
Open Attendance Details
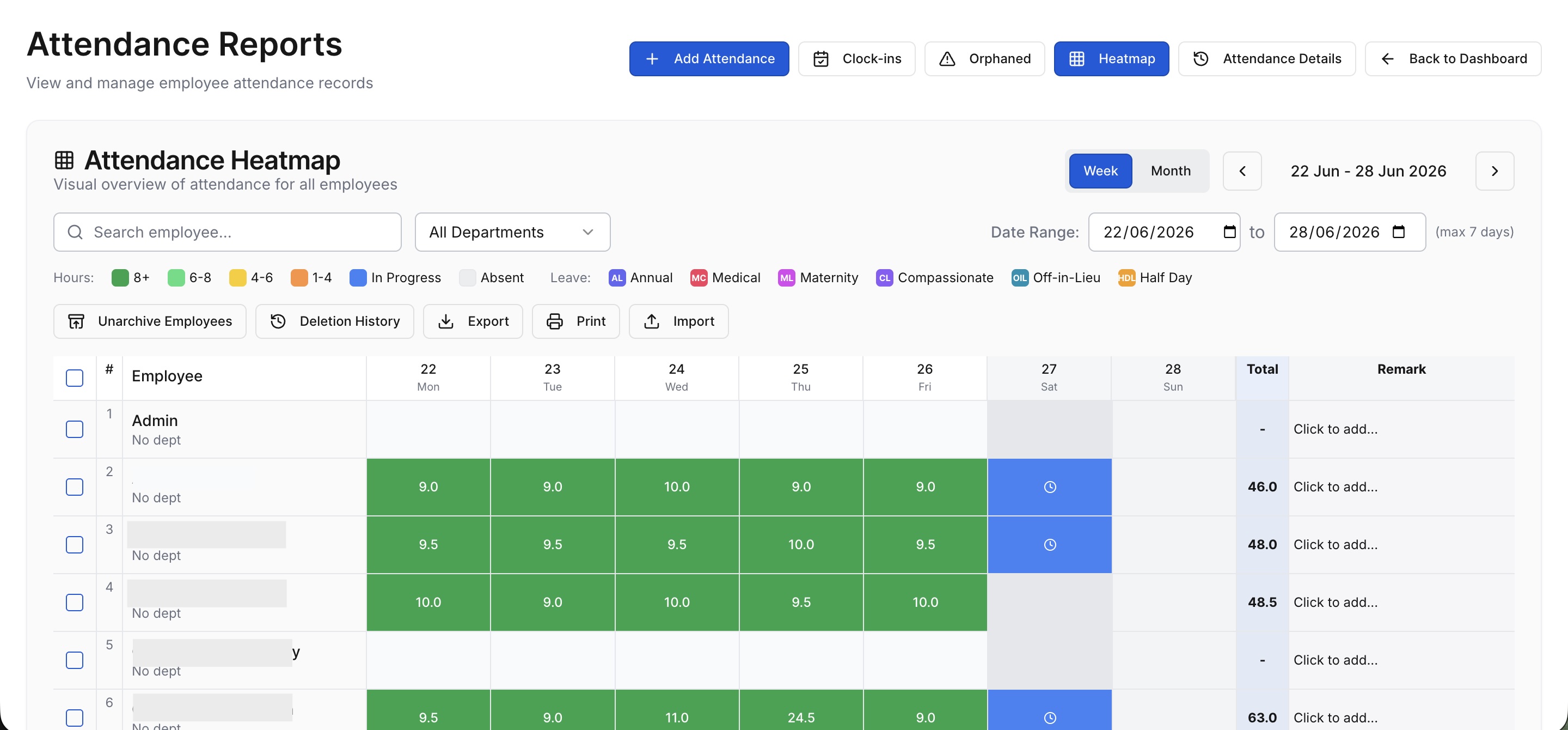(x=1267, y=58)
